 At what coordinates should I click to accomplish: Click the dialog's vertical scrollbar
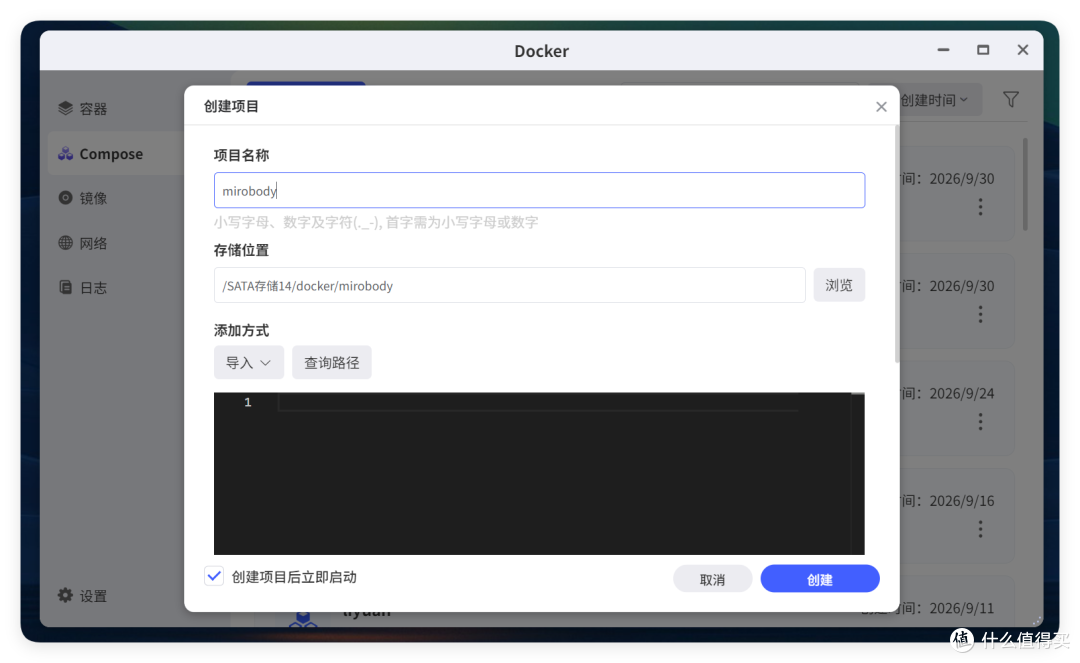tap(897, 244)
